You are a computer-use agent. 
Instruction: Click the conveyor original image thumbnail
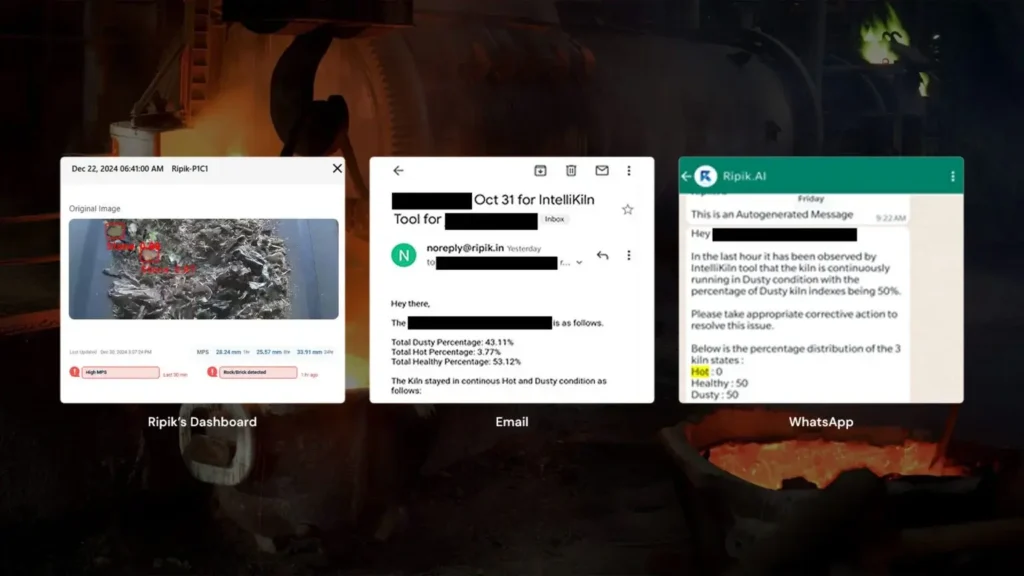[203, 269]
